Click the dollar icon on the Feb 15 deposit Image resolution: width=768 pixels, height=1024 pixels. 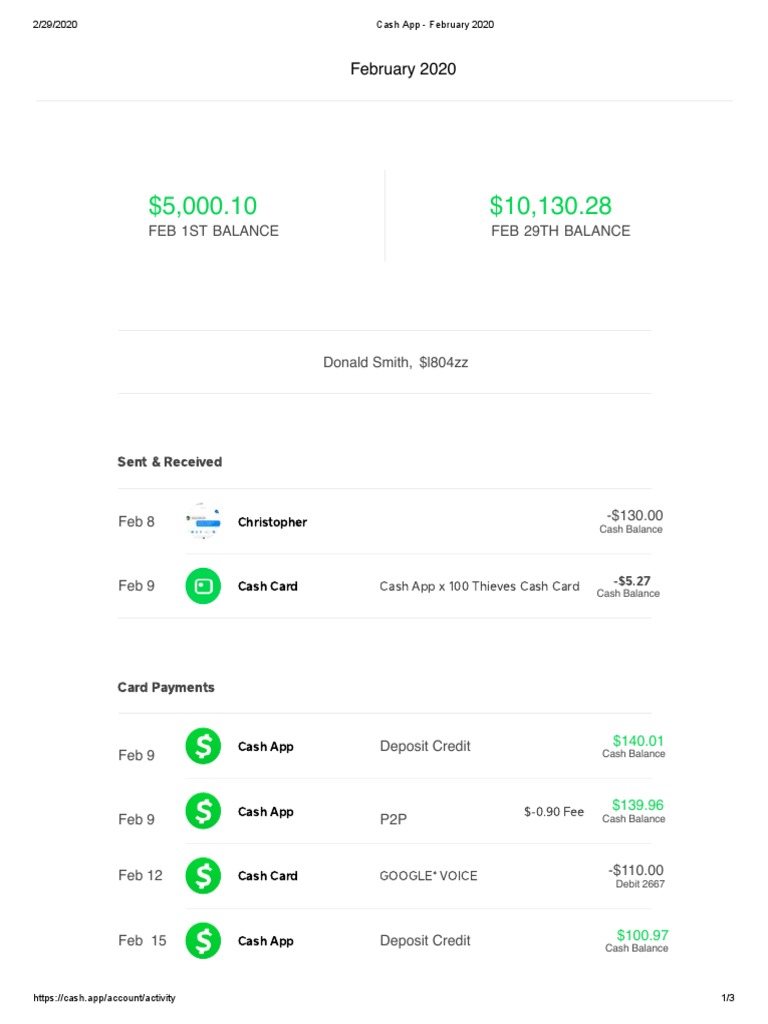[203, 940]
